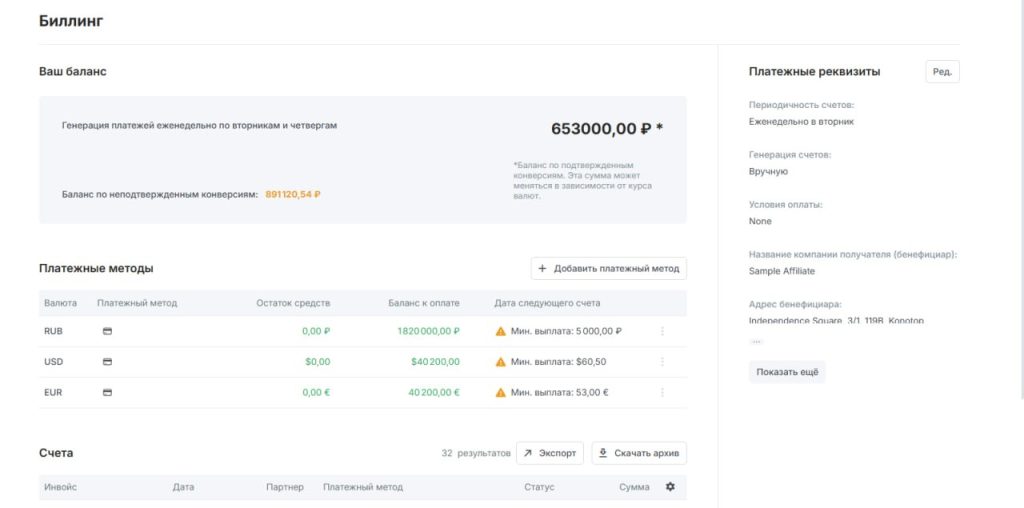This screenshot has width=1024, height=508.
Task: Click Sample Affiliate company name
Action: pyautogui.click(x=782, y=271)
